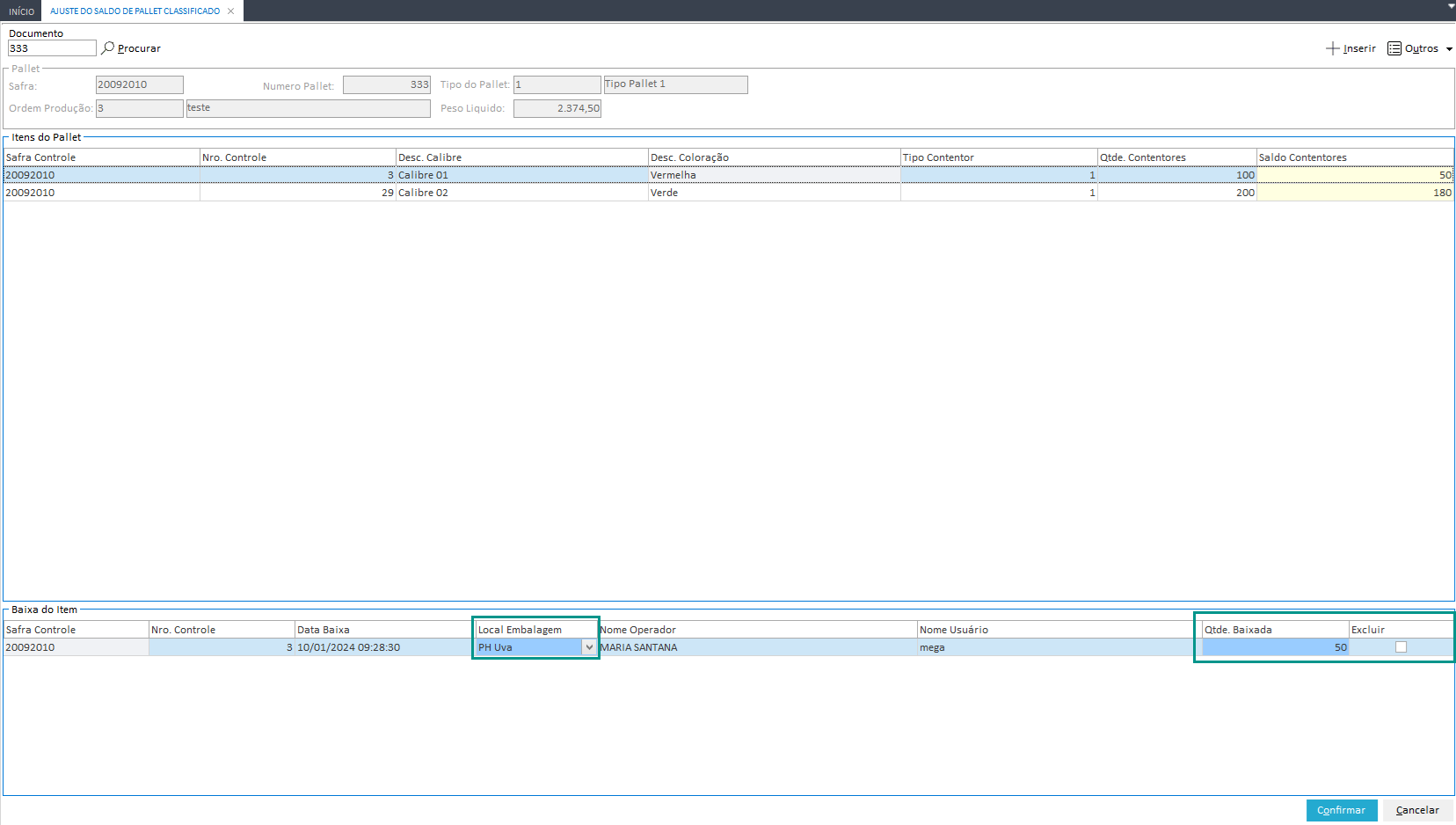Confirm the pallet balance adjustment
This screenshot has height=825, width=1456.
[1342, 810]
